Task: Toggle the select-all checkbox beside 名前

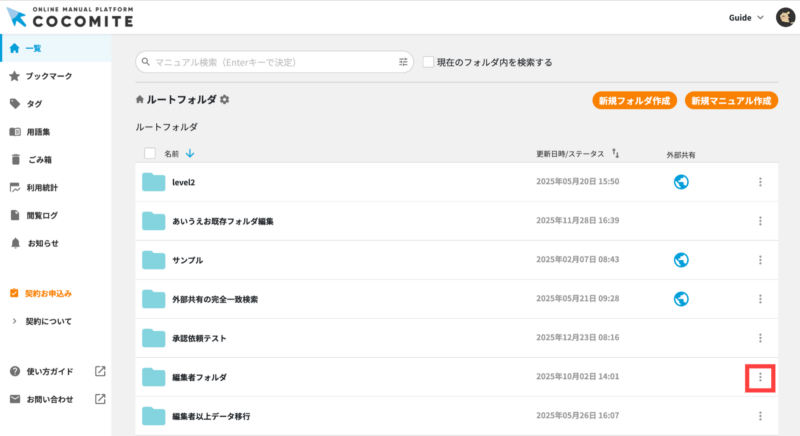Action: click(150, 154)
